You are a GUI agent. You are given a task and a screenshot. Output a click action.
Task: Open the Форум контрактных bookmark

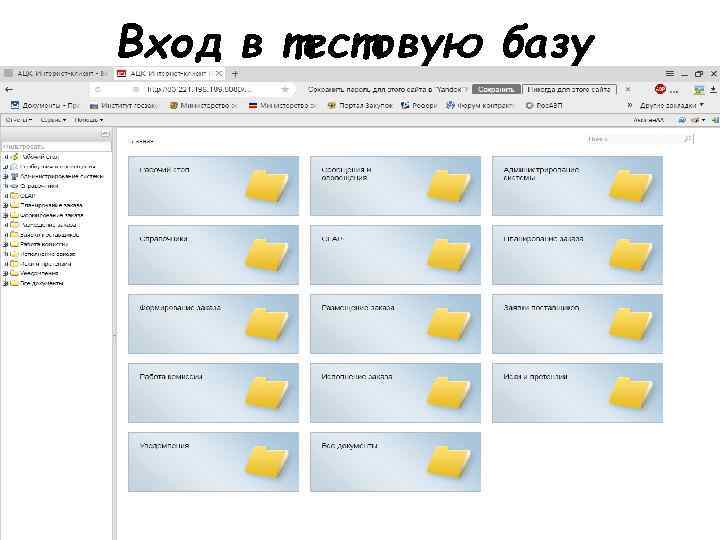pos(479,105)
